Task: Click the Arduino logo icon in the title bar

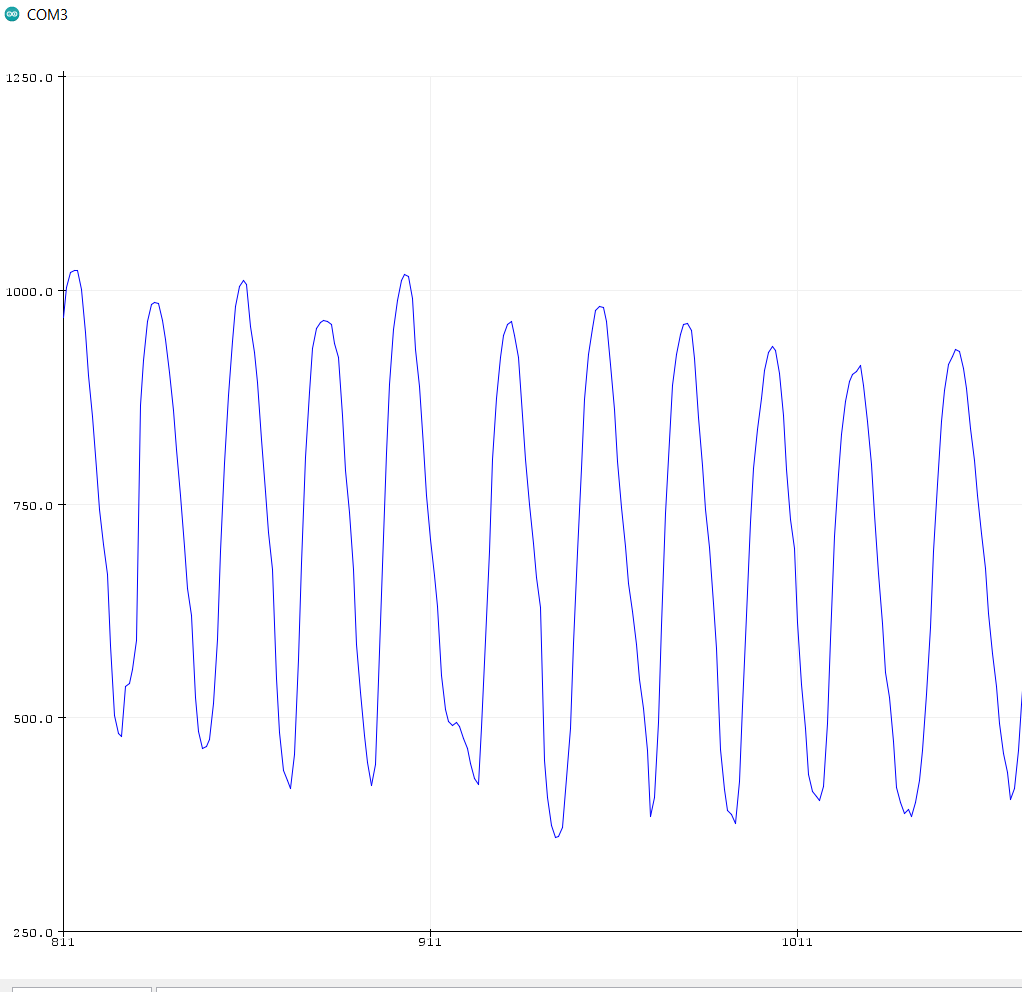Action: 12,14
